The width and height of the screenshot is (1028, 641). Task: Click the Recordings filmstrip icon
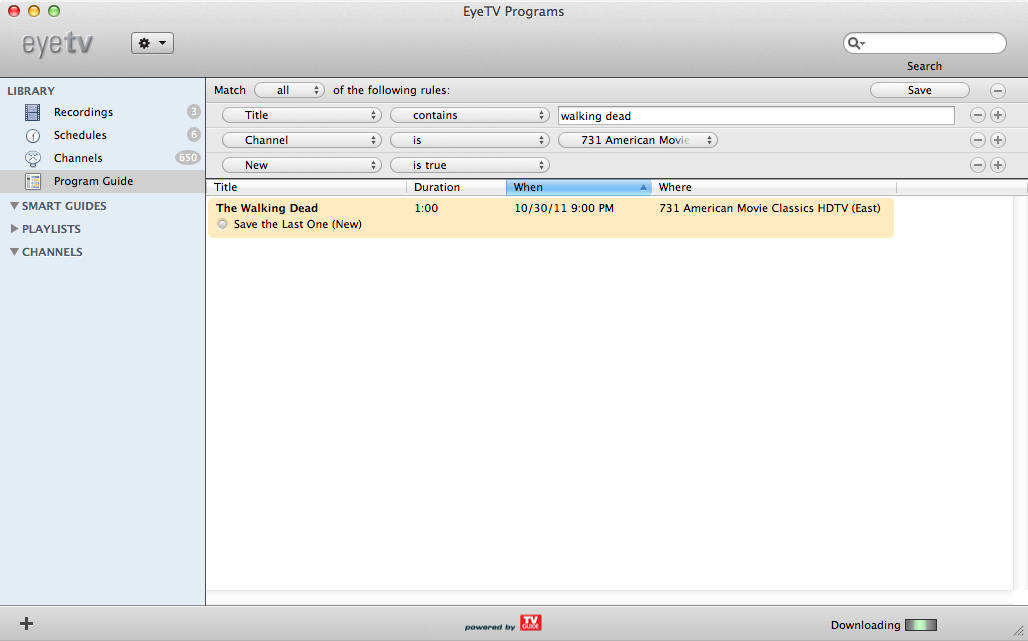point(33,112)
